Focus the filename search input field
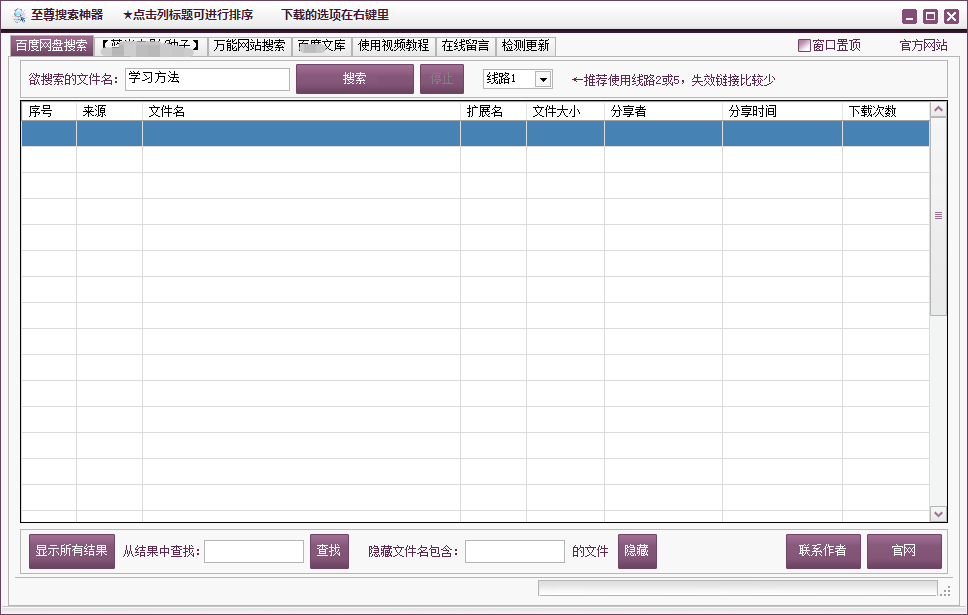The image size is (968, 615). point(207,79)
